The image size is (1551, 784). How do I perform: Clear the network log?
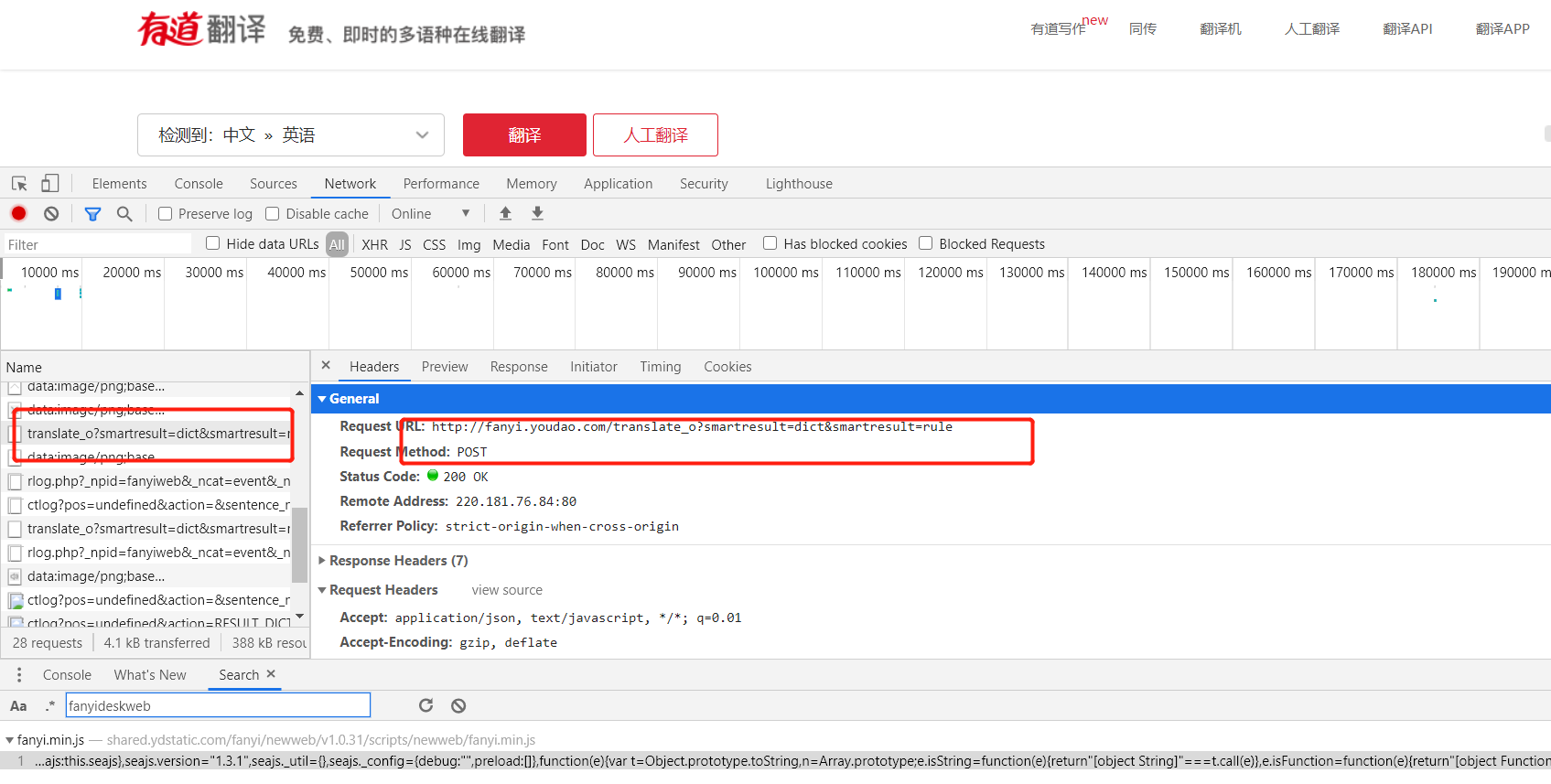(51, 213)
